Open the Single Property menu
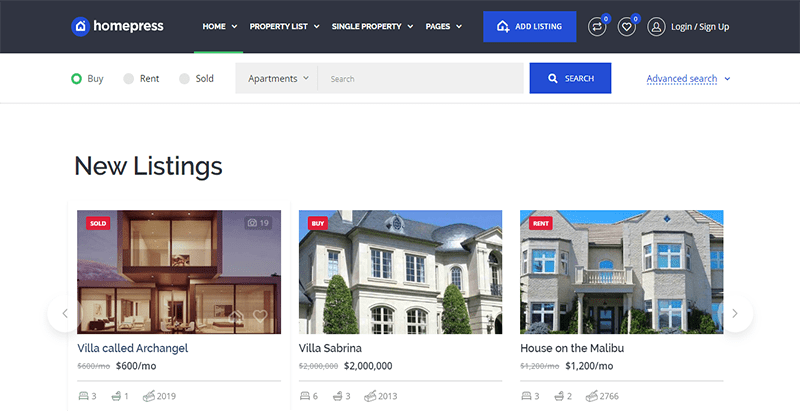 (x=372, y=27)
